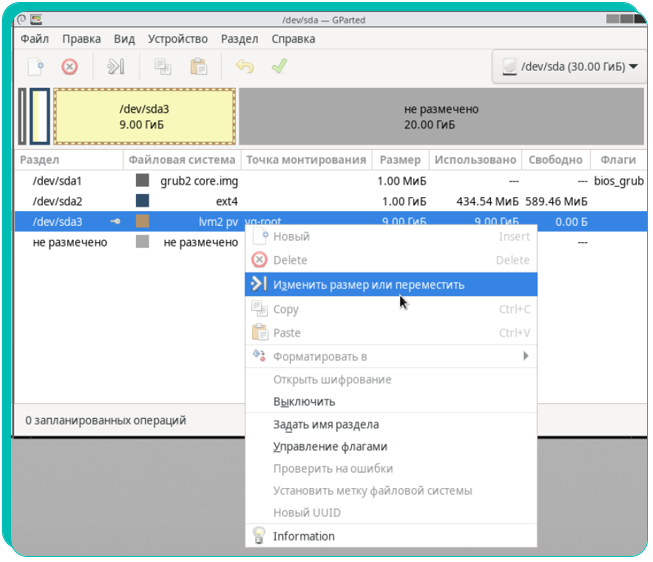Open the Правка menu
The width and height of the screenshot is (653, 562).
pos(82,39)
